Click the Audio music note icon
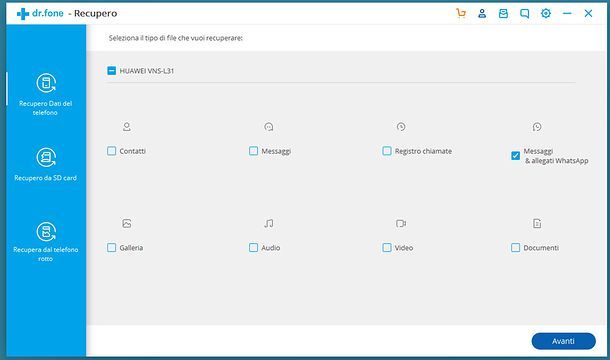 (x=268, y=223)
